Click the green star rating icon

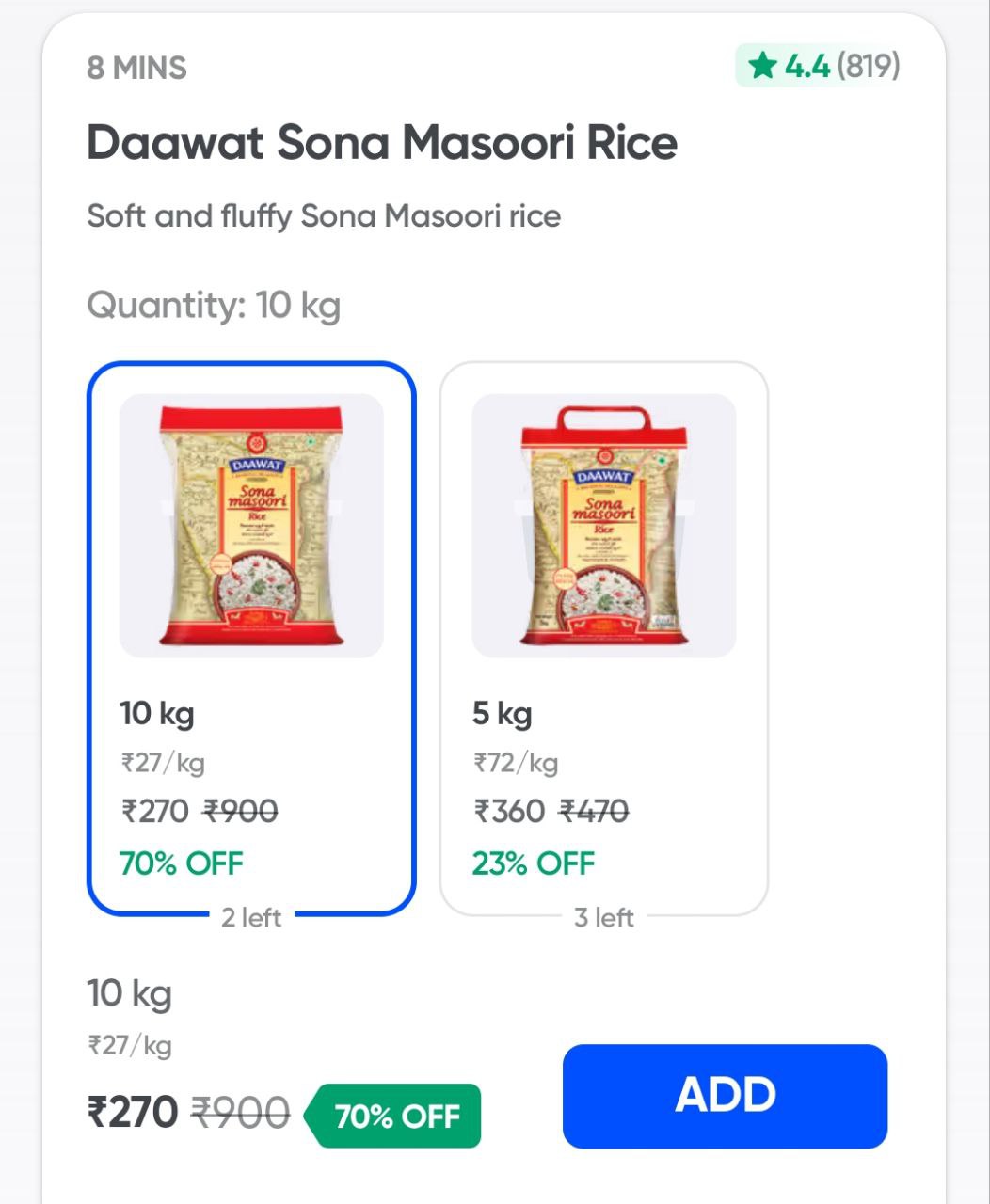click(x=761, y=67)
